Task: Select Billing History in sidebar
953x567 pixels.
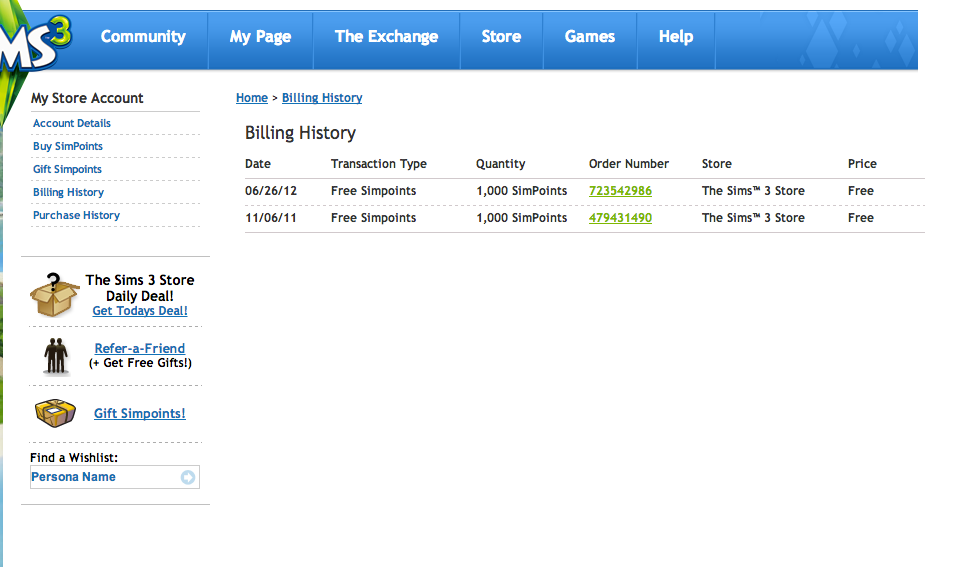Action: pyautogui.click(x=68, y=193)
